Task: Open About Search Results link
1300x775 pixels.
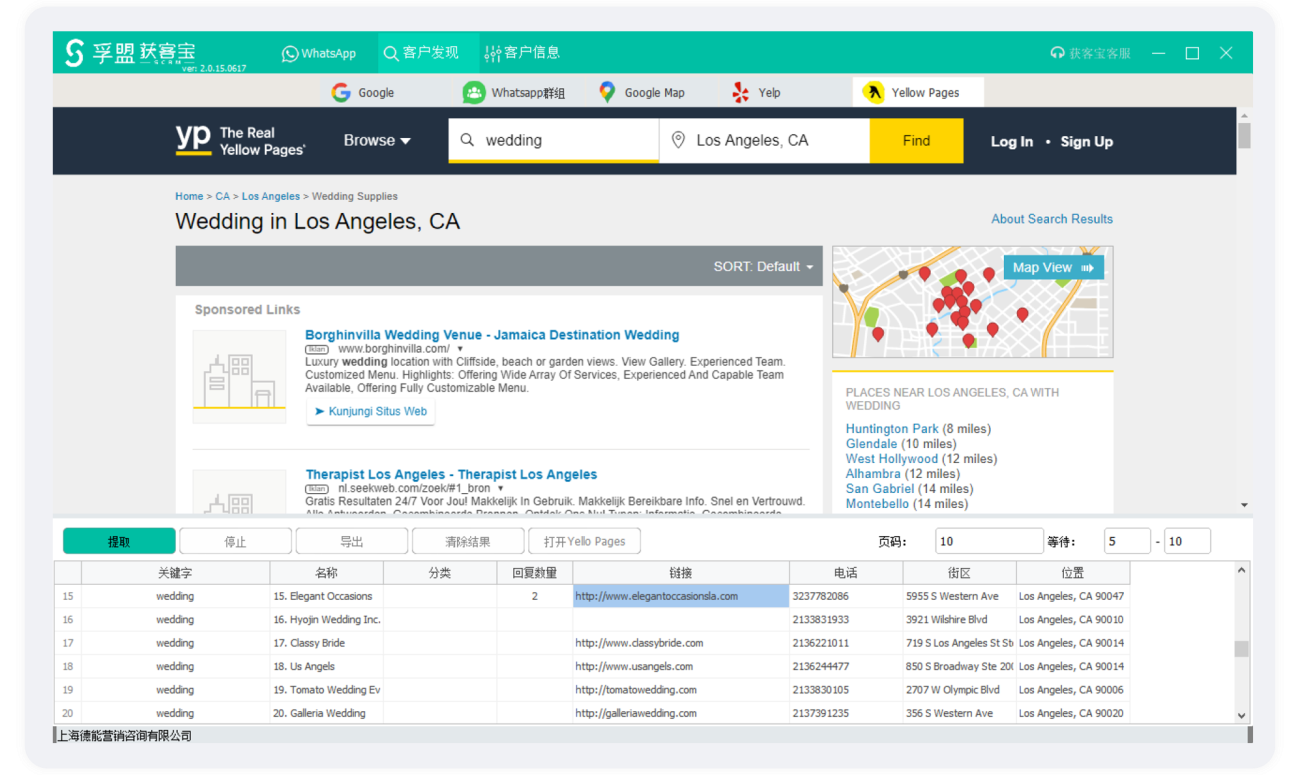Action: (1052, 219)
